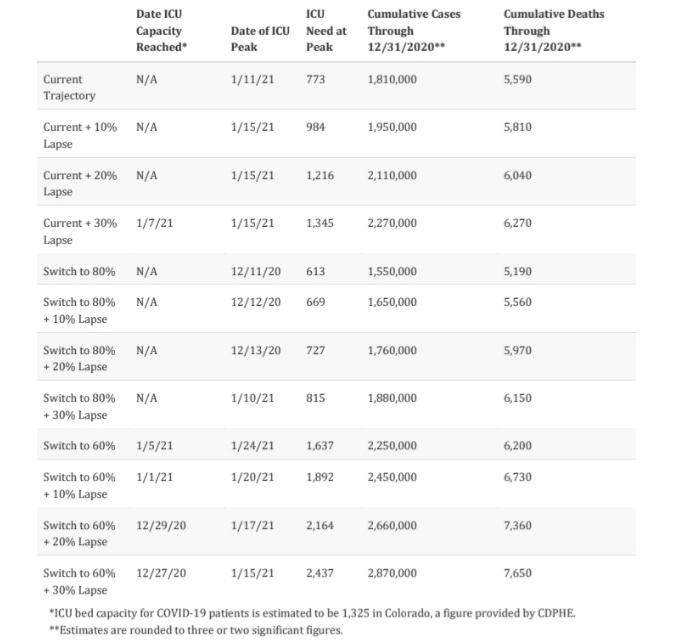This screenshot has width=673, height=643.
Task: Select the 'Date of ICU Peak' header
Action: (x=260, y=38)
